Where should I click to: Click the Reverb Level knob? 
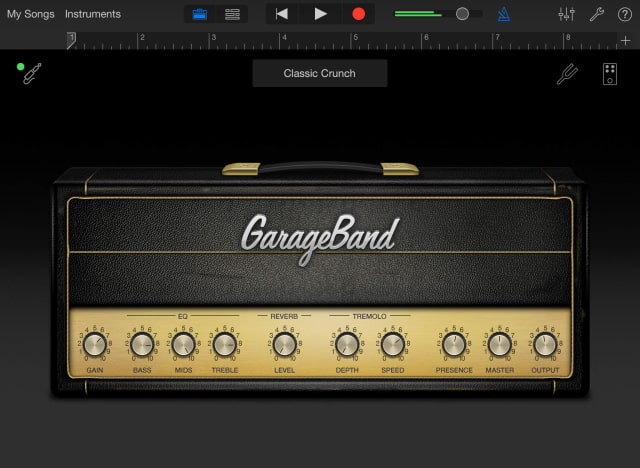tap(285, 345)
